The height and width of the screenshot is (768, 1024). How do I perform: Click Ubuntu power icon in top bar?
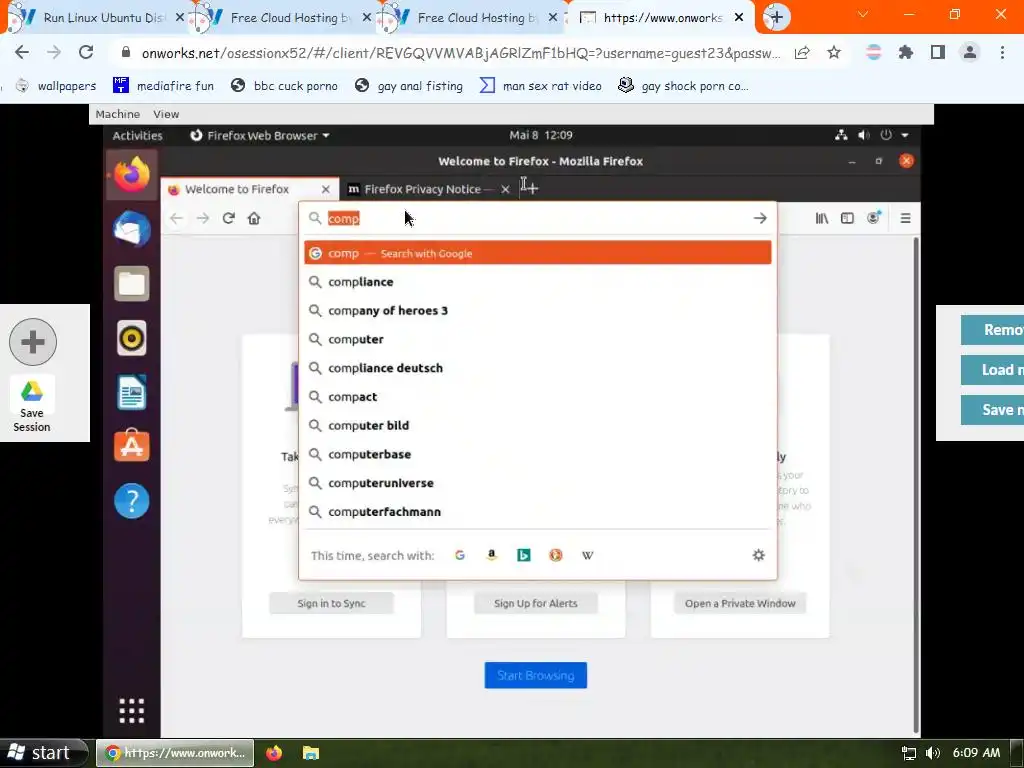tap(886, 135)
